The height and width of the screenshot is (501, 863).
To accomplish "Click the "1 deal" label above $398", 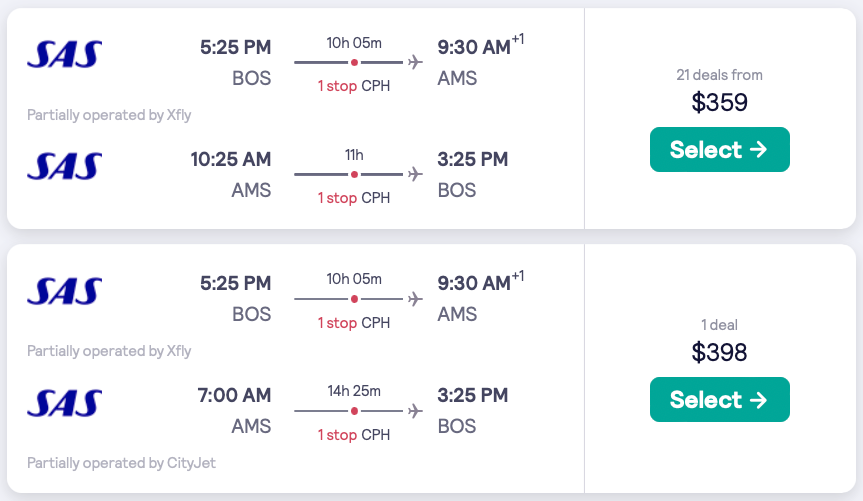I will (x=719, y=325).
